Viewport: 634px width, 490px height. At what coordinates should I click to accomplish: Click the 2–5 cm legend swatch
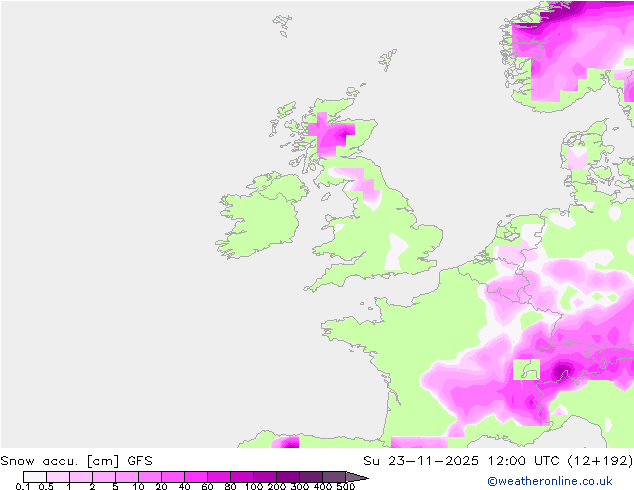(x=104, y=477)
